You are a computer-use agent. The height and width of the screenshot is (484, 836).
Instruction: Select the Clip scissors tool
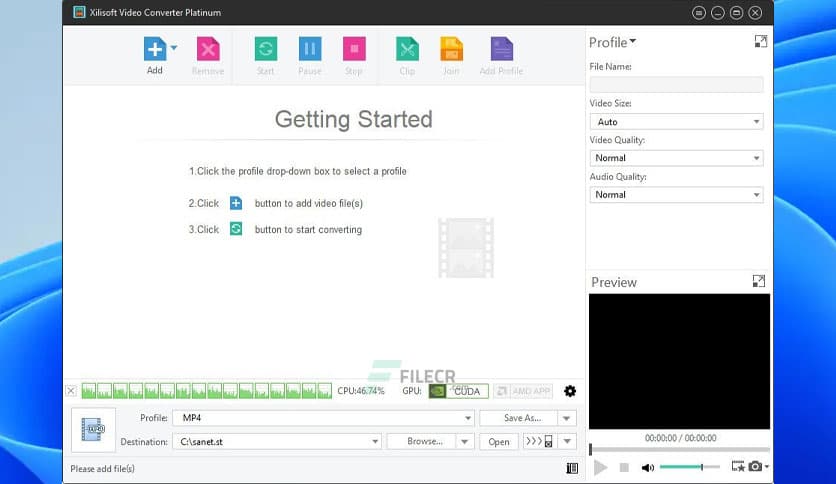(407, 49)
